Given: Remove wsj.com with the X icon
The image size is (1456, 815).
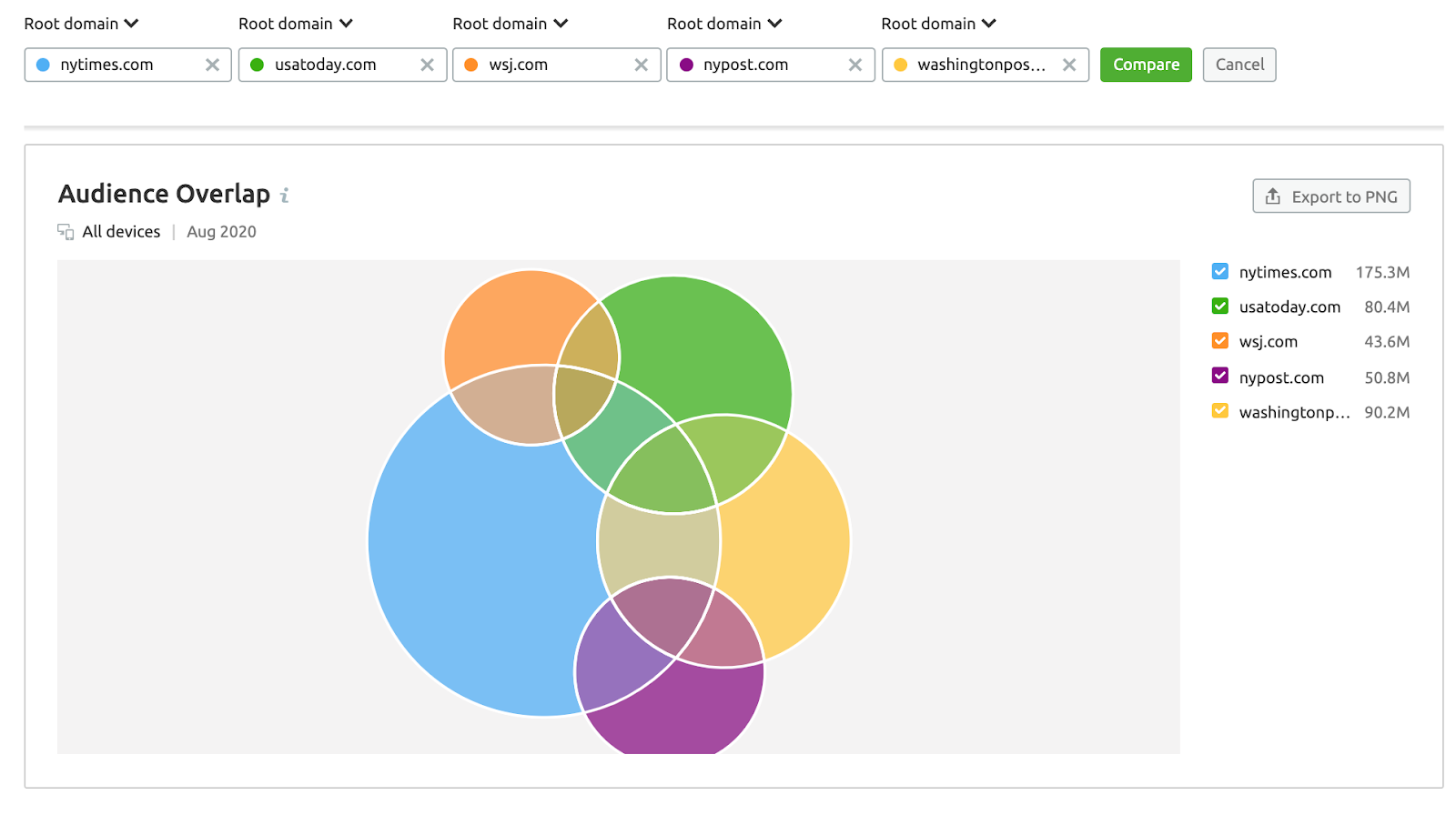Looking at the screenshot, I should 641,65.
